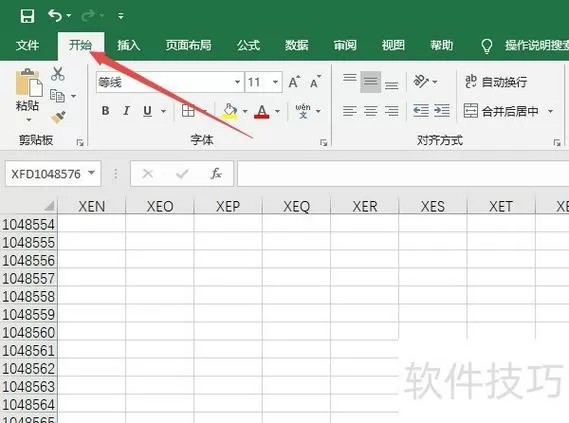Launch the 剪贴板 dialog launcher
The height and width of the screenshot is (423, 569).
point(80,143)
